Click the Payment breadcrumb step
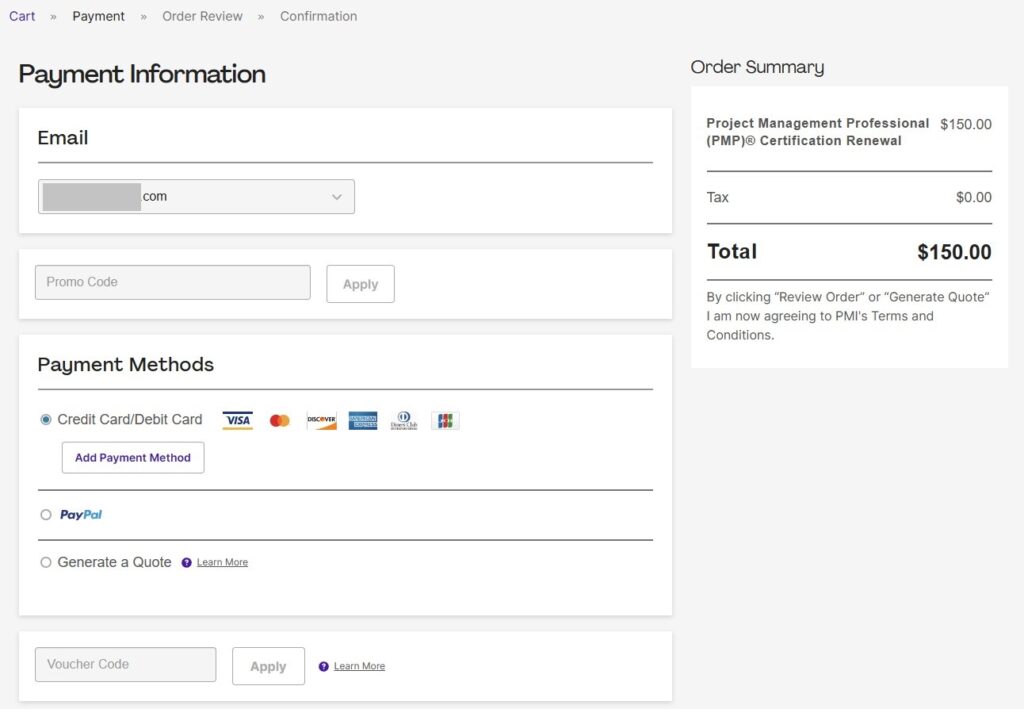 click(98, 16)
